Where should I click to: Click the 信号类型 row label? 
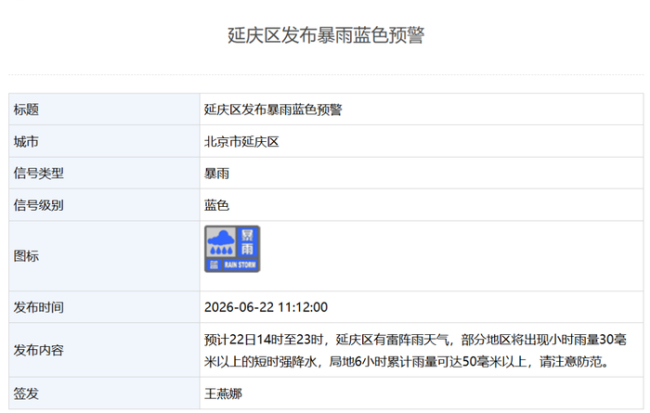pos(39,173)
